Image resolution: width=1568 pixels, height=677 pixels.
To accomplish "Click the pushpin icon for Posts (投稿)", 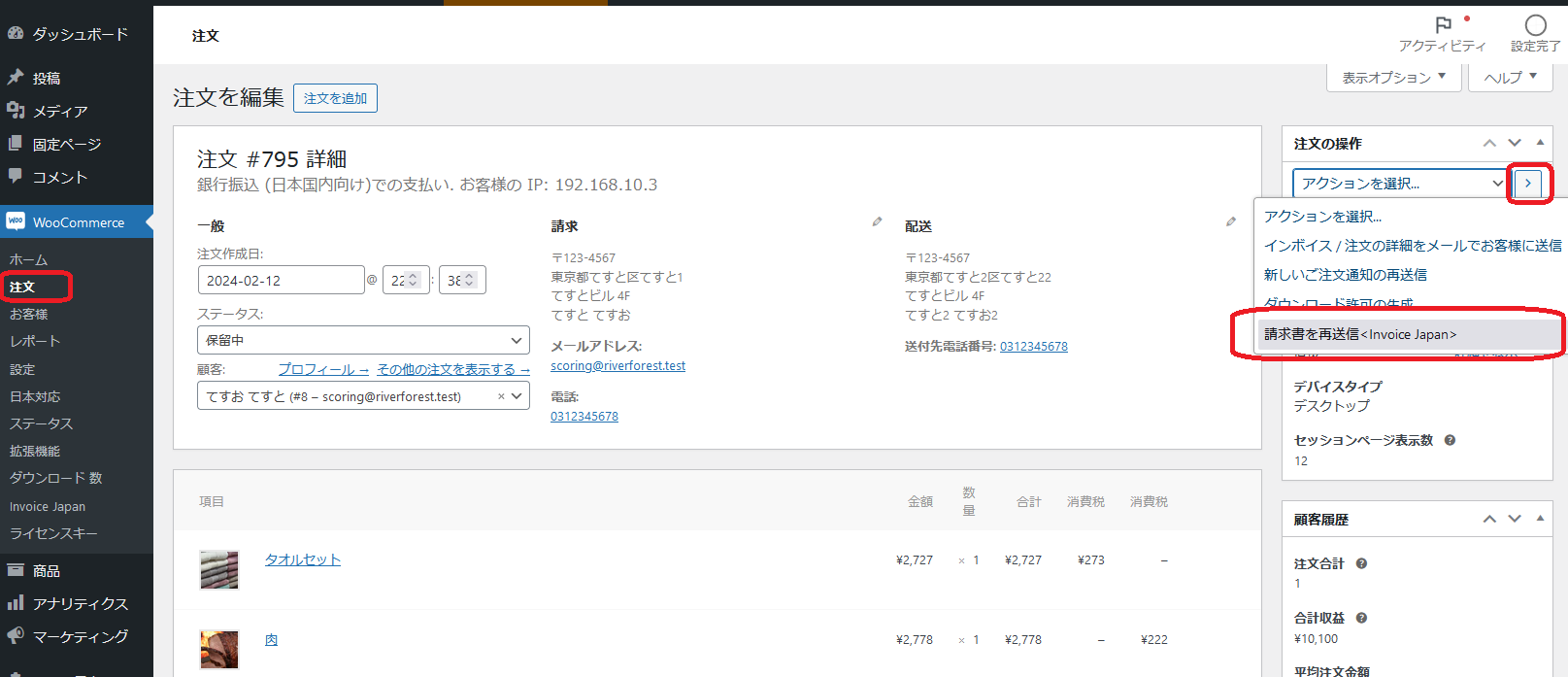I will pos(16,77).
